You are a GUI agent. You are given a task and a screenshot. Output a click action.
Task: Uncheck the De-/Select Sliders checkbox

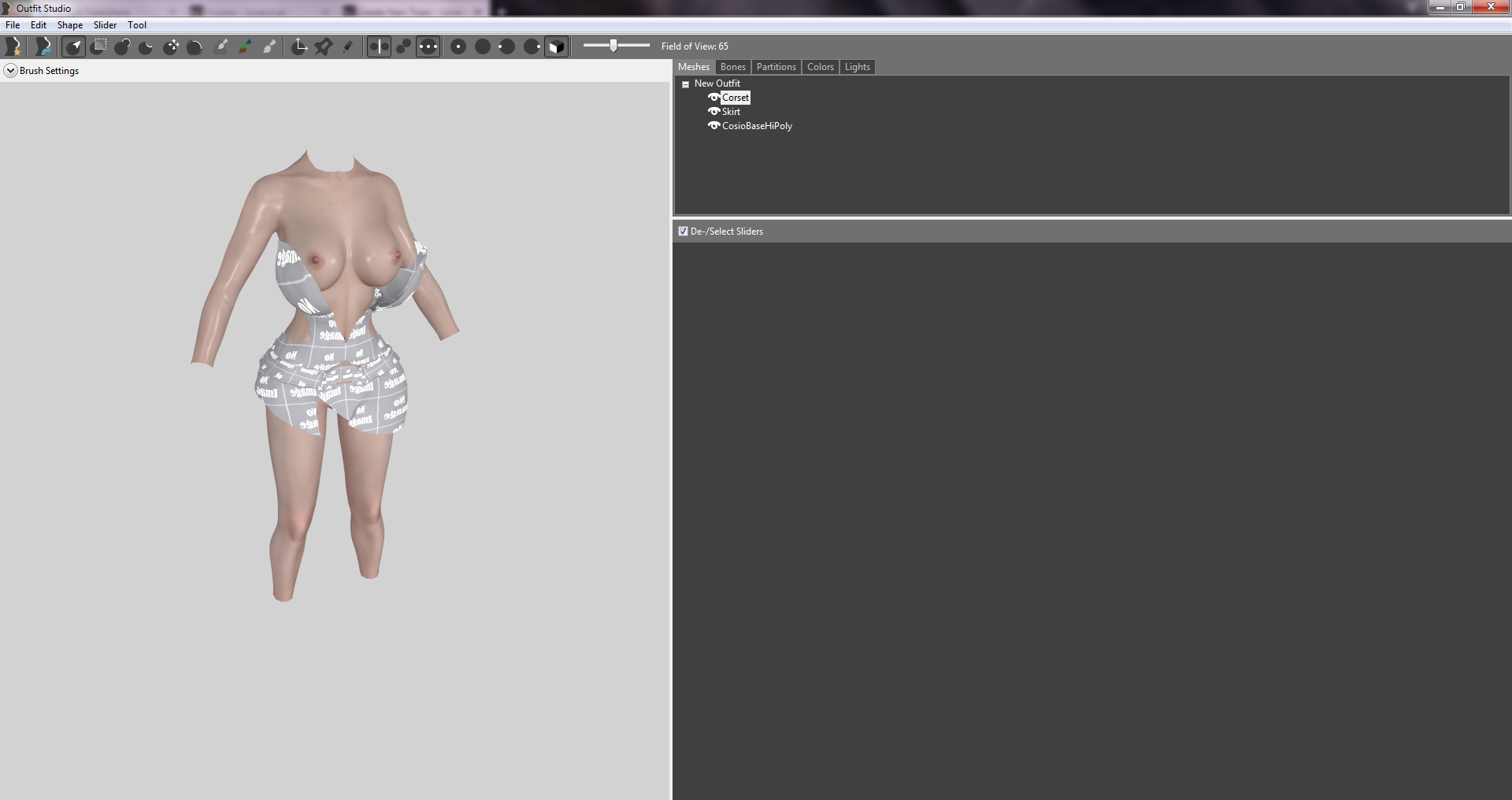coord(683,231)
